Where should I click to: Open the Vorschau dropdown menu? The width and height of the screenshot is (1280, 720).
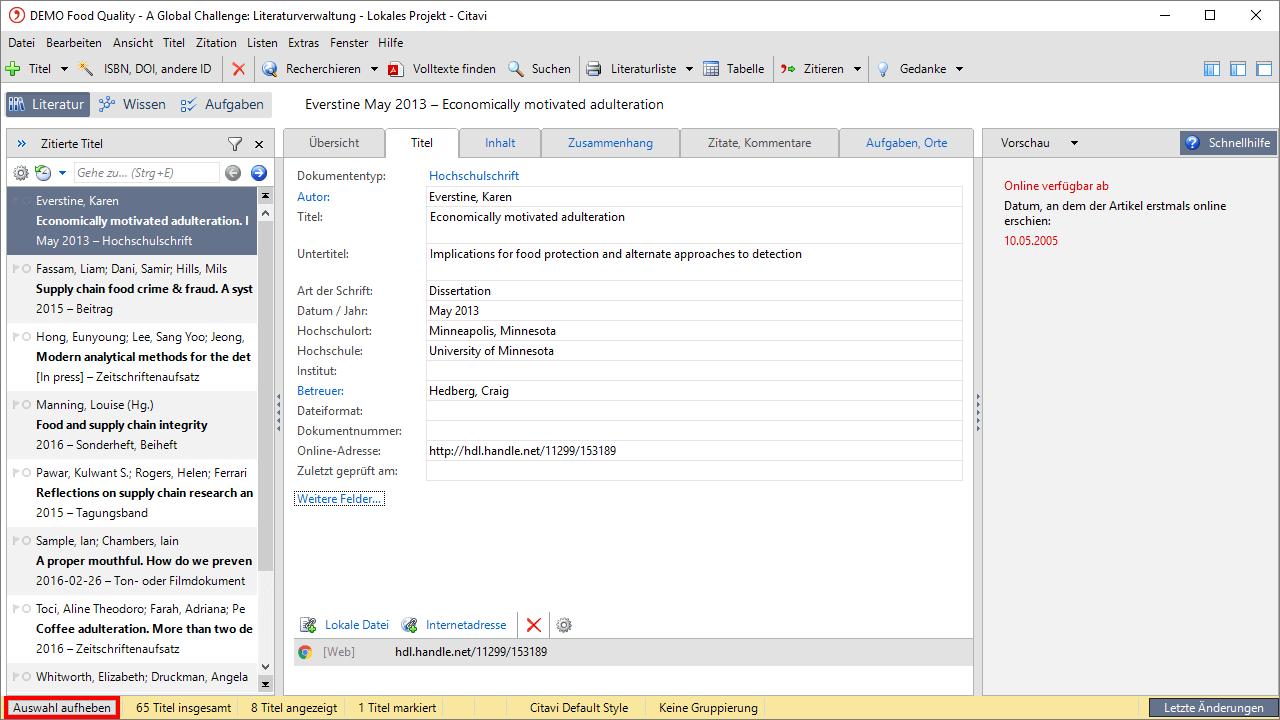1074,143
